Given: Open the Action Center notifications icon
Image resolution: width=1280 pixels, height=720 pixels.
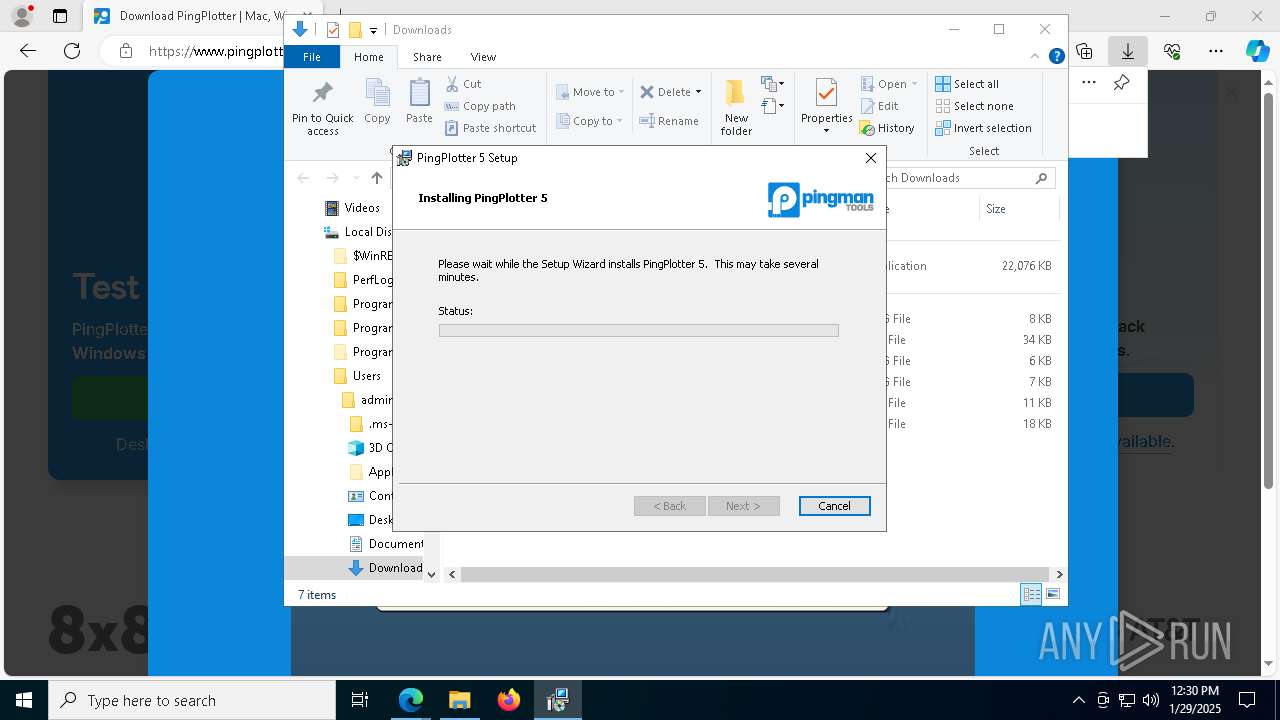Looking at the screenshot, I should pos(1247,700).
